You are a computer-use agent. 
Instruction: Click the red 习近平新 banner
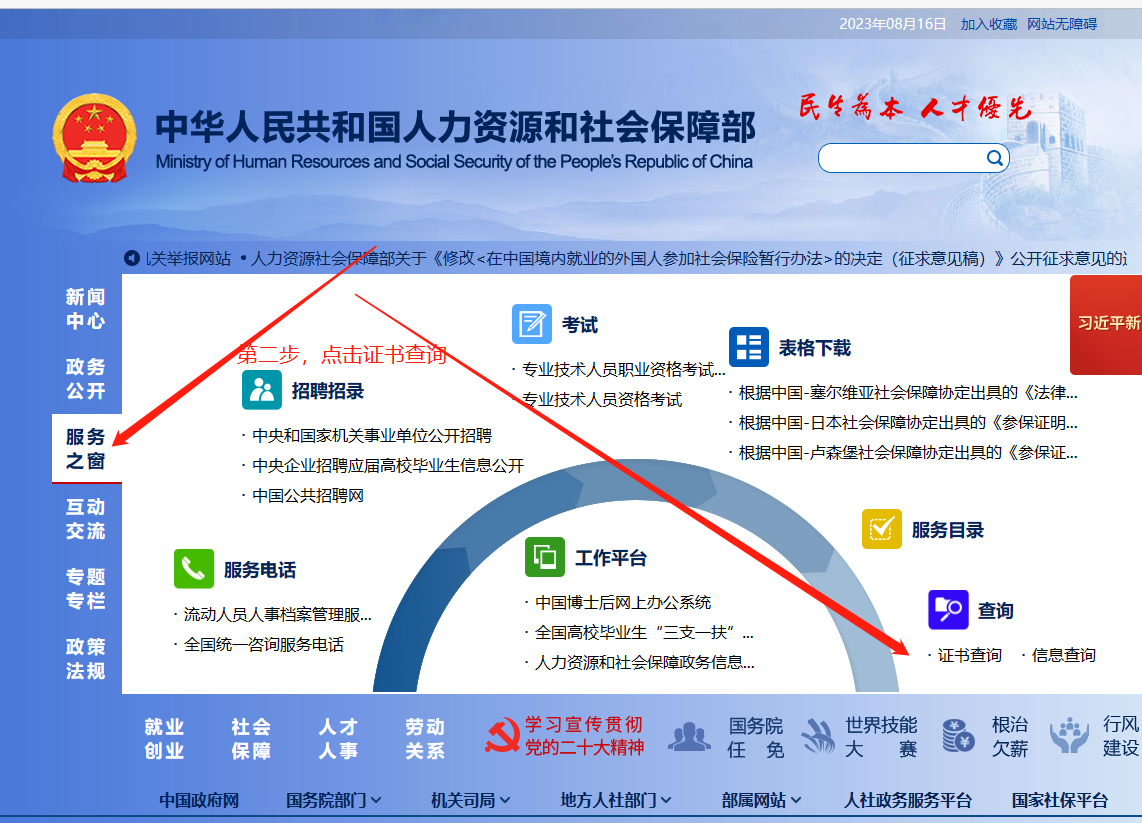point(1106,325)
